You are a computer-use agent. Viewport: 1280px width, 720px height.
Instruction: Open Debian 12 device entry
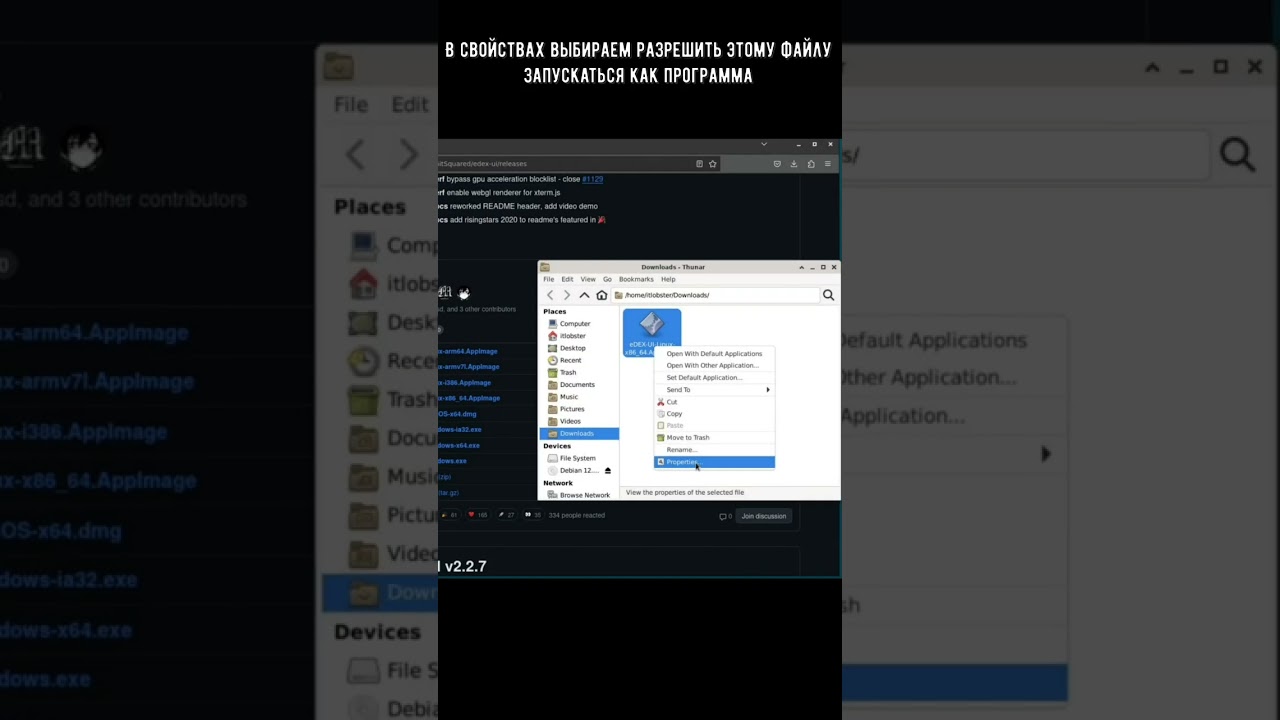tap(572, 470)
